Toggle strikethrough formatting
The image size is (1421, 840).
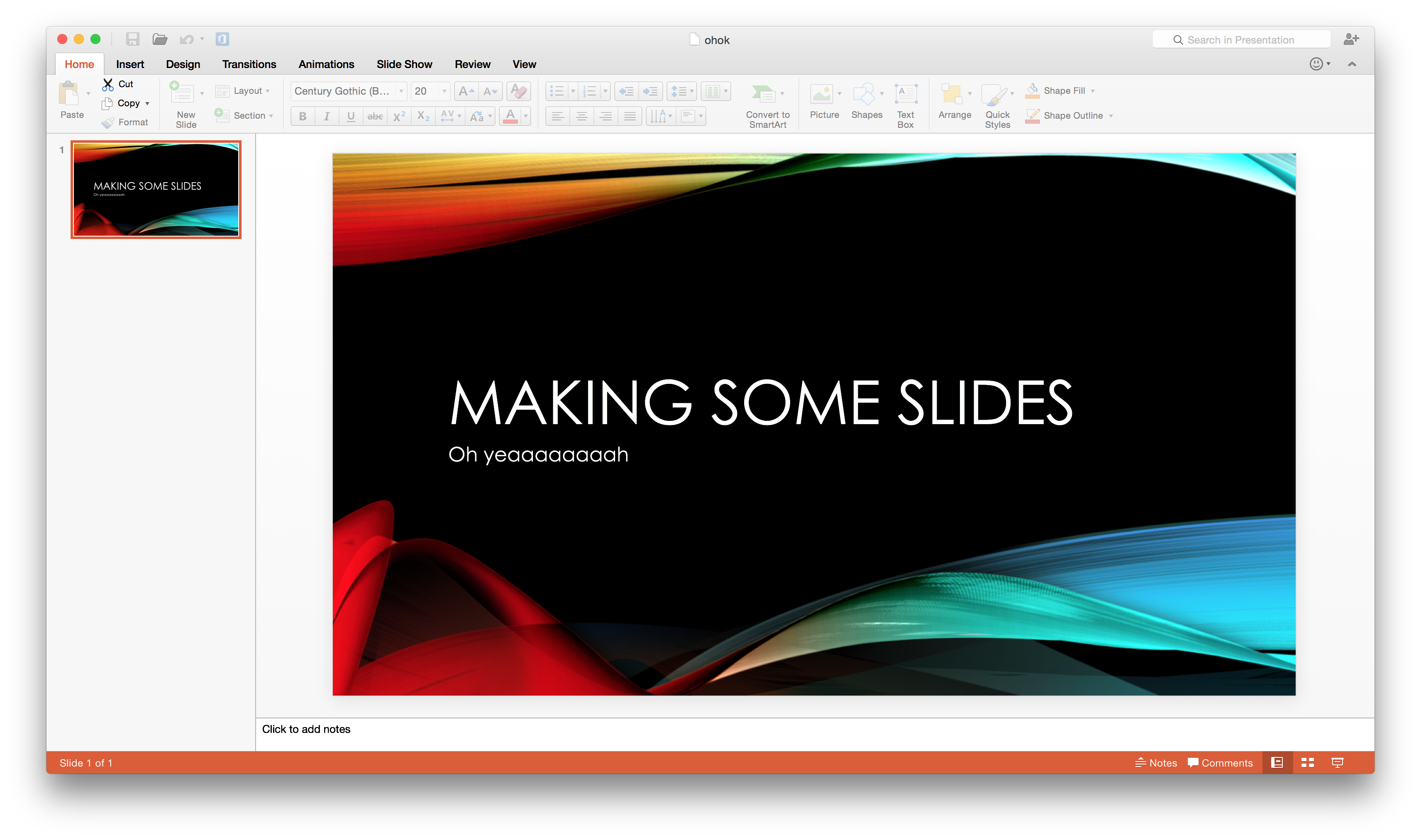point(375,117)
